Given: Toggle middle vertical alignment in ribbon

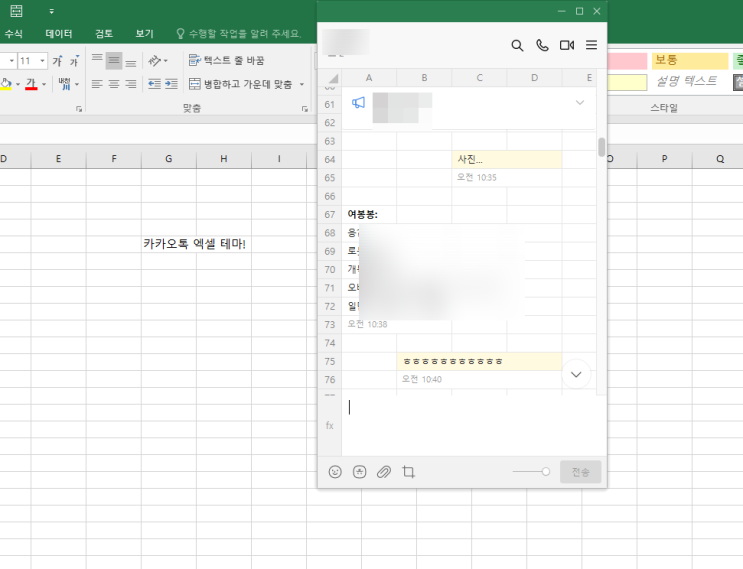Looking at the screenshot, I should [x=113, y=61].
